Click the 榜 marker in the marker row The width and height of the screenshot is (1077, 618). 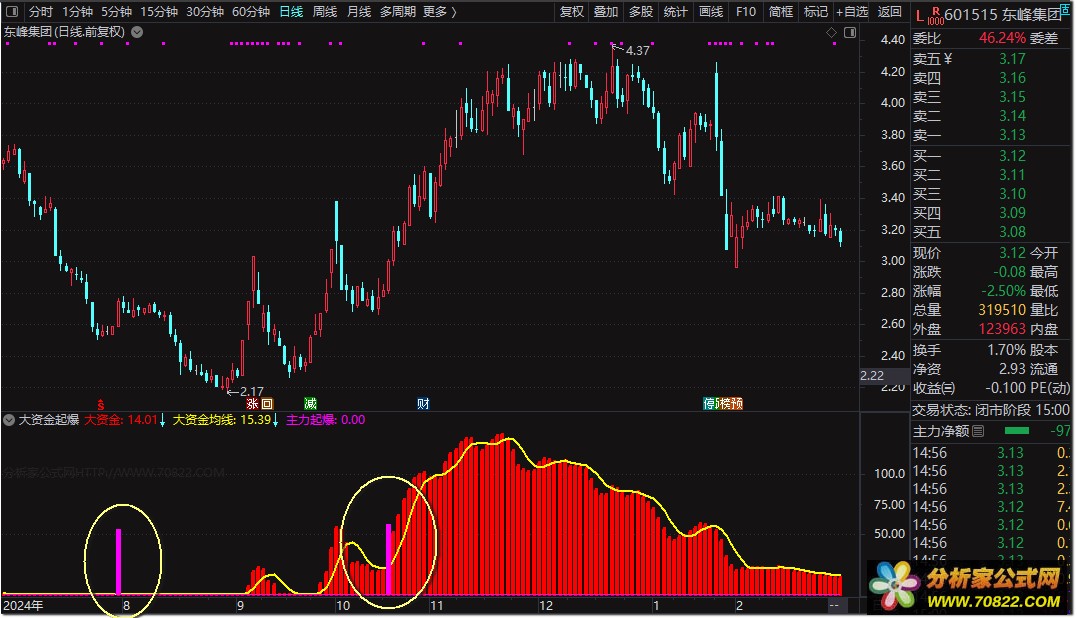[x=724, y=404]
